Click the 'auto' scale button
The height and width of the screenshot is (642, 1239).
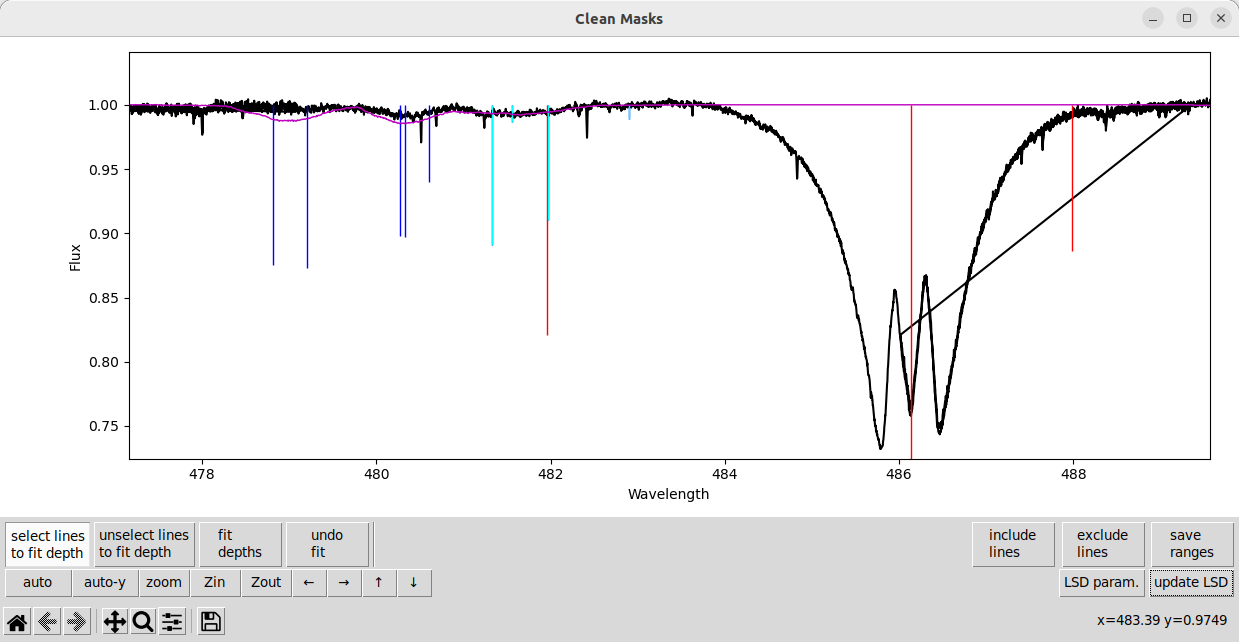point(38,583)
